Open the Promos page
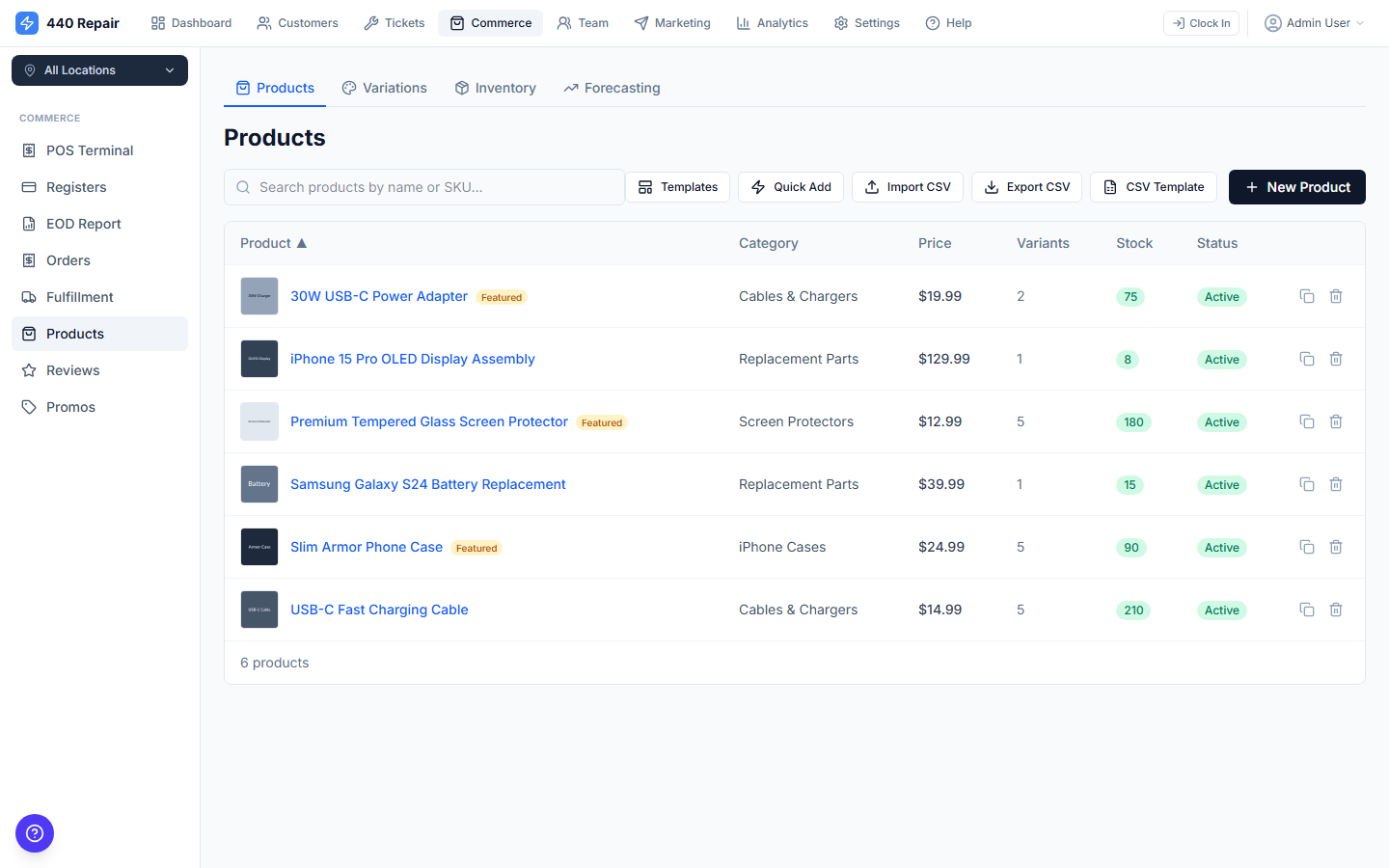This screenshot has width=1389, height=868. [70, 406]
